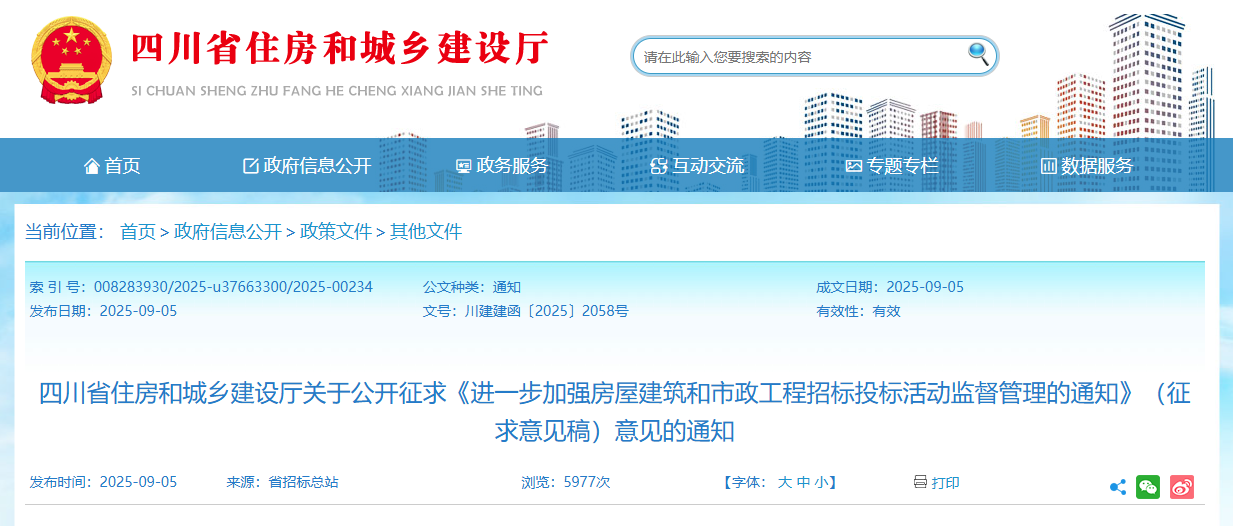The height and width of the screenshot is (526, 1233).
Task: Click the 公文种类：通知 field
Action: click(x=472, y=287)
